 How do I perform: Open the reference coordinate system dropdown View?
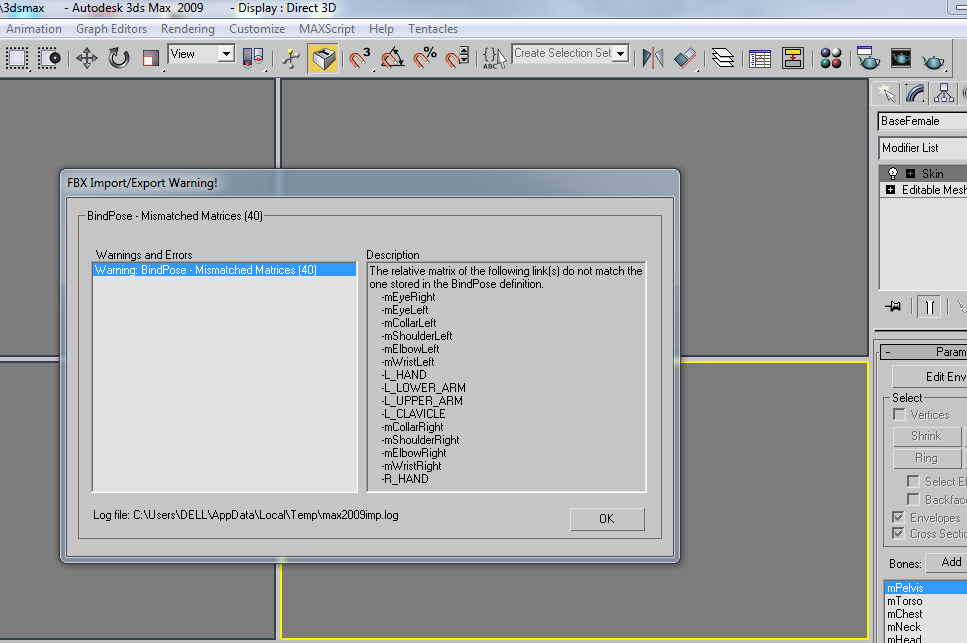coord(202,54)
